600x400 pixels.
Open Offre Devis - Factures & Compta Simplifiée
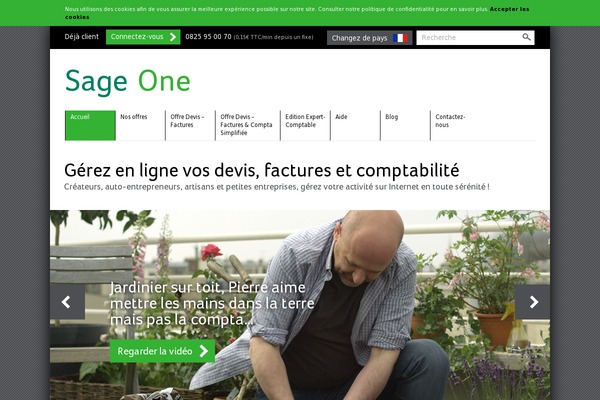[248, 125]
